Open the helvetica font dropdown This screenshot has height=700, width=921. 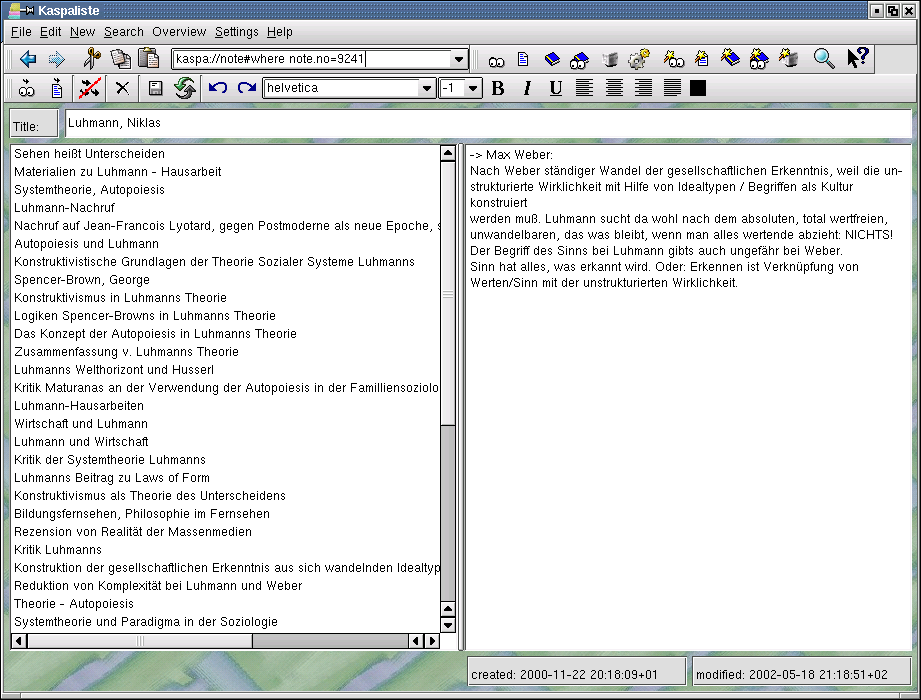coord(426,88)
